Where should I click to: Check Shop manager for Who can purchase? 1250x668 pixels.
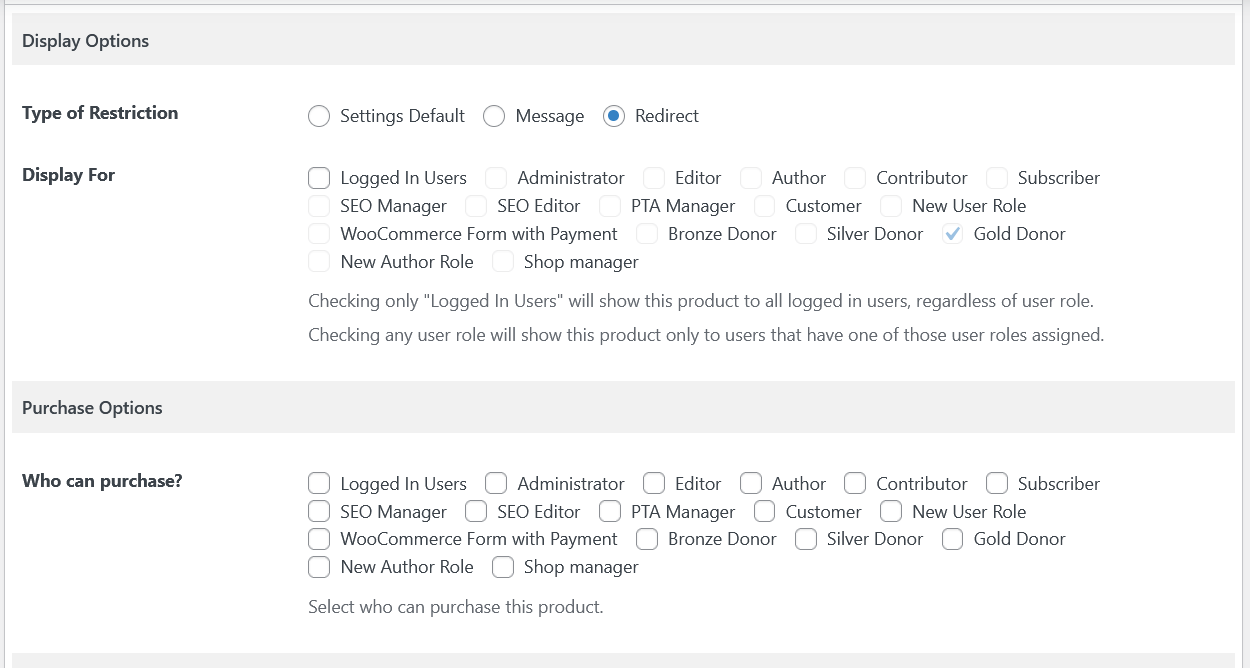(x=503, y=567)
